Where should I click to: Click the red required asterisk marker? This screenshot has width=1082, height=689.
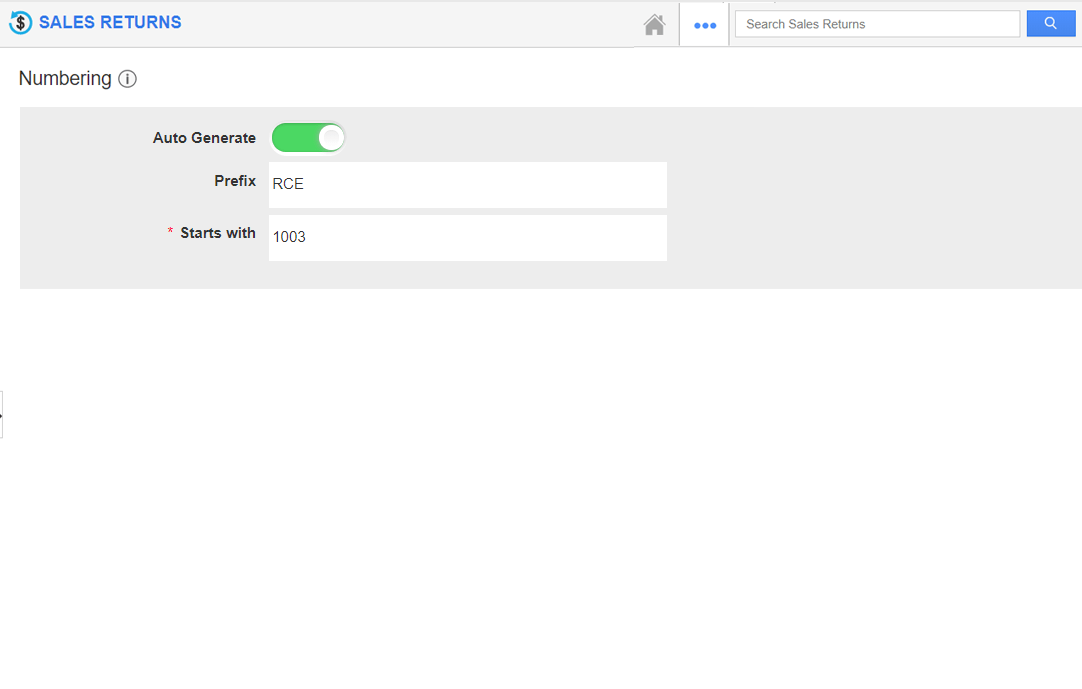[x=170, y=233]
